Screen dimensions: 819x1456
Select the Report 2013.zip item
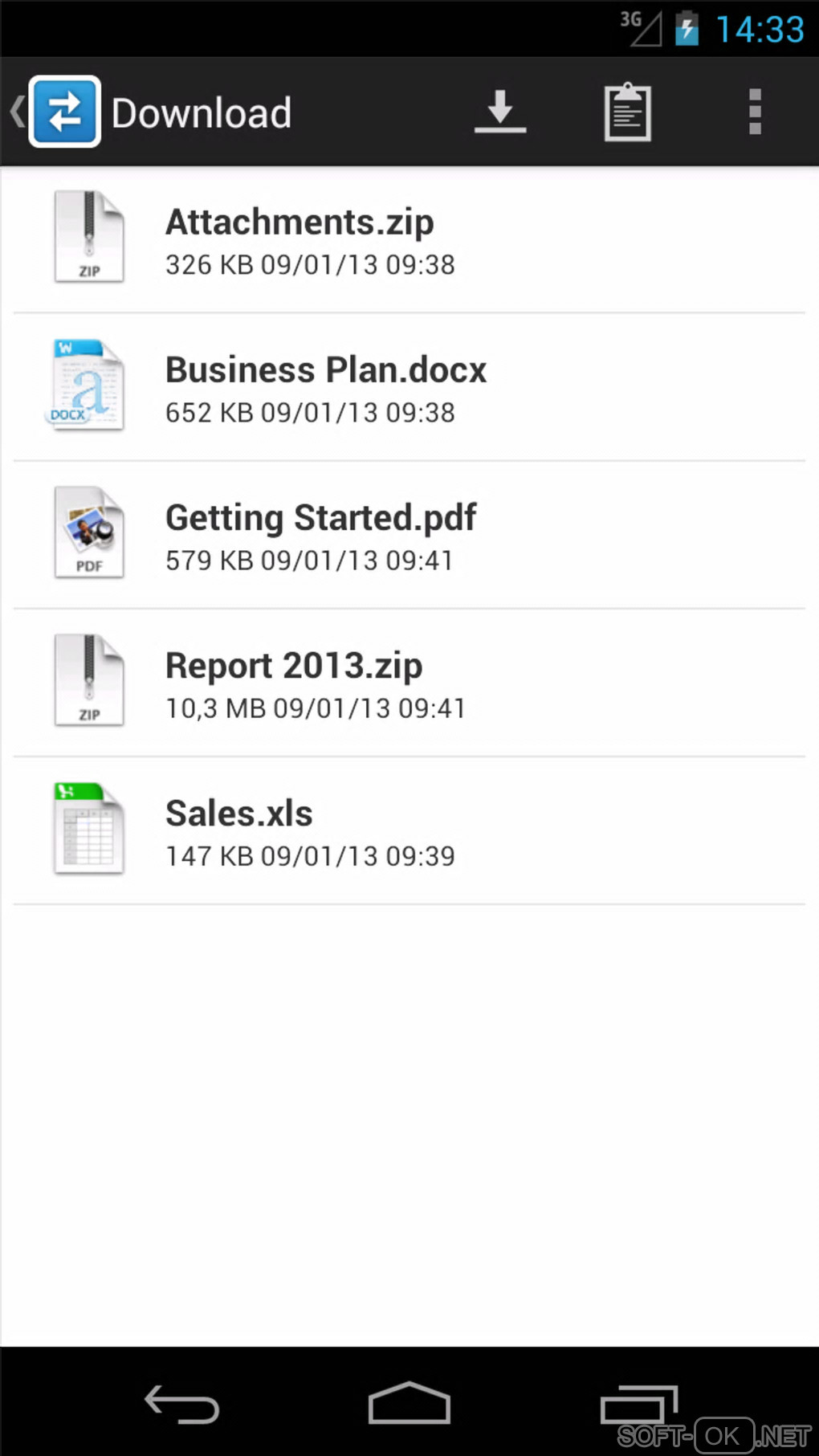tap(294, 666)
